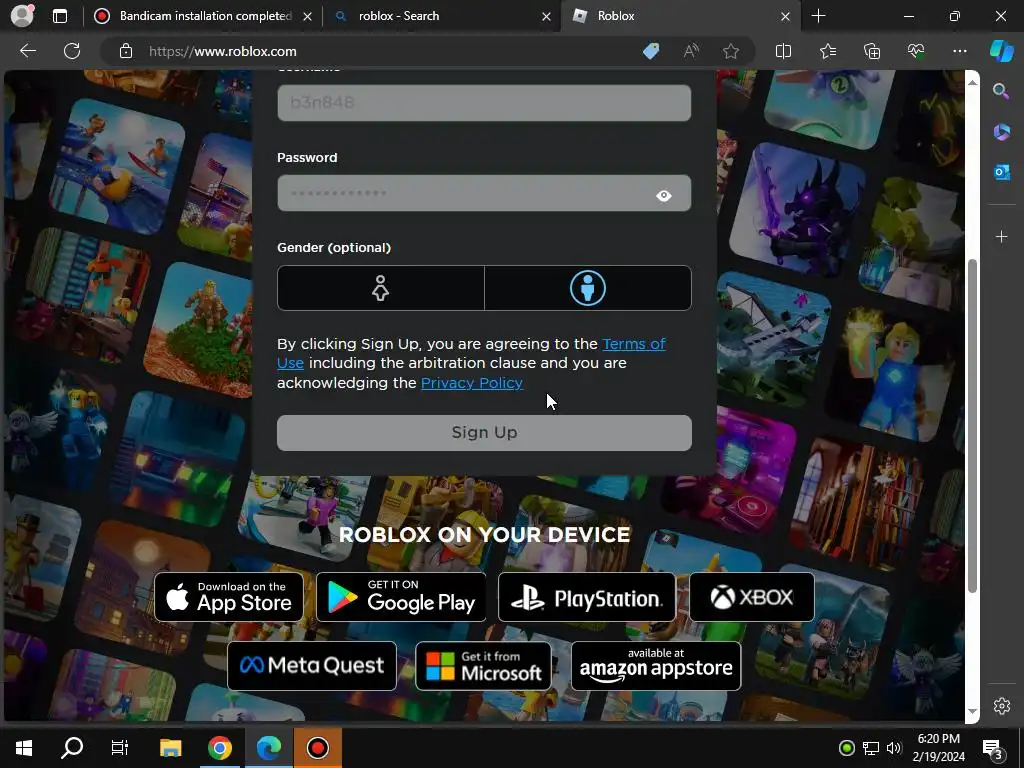Click the page vertical scrollbar thumb
This screenshot has width=1024, height=768.
[x=972, y=426]
